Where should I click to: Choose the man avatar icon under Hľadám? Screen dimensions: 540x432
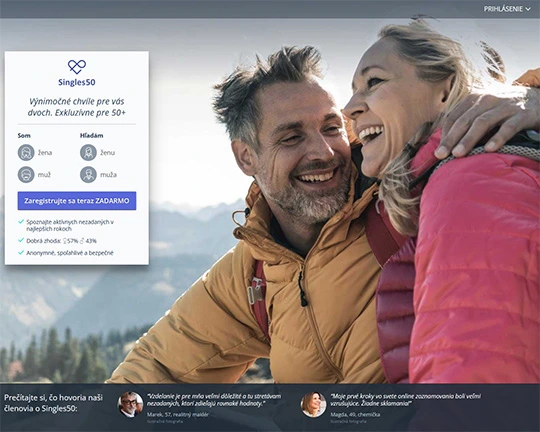point(89,175)
